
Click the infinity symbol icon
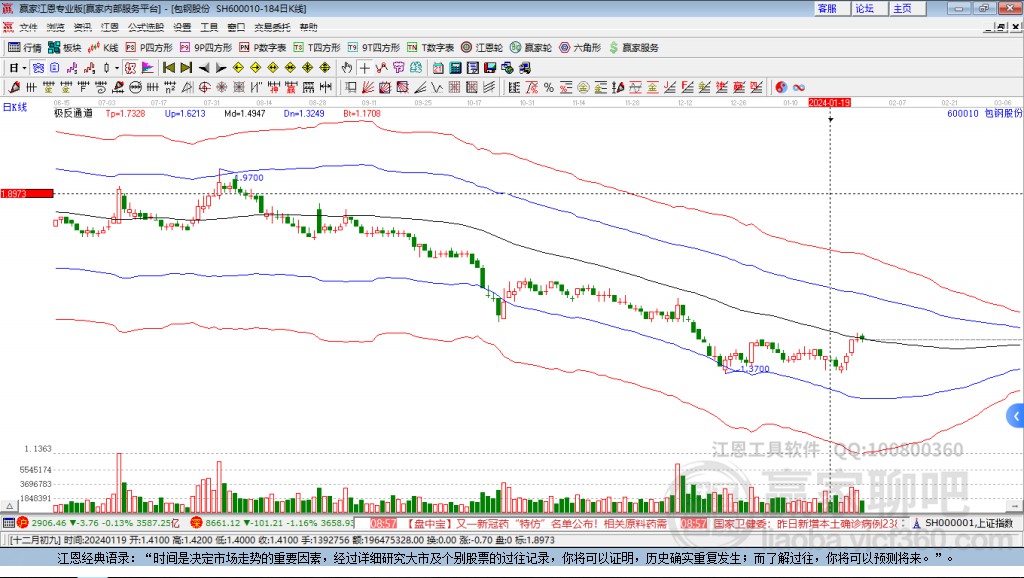pyautogui.click(x=799, y=87)
